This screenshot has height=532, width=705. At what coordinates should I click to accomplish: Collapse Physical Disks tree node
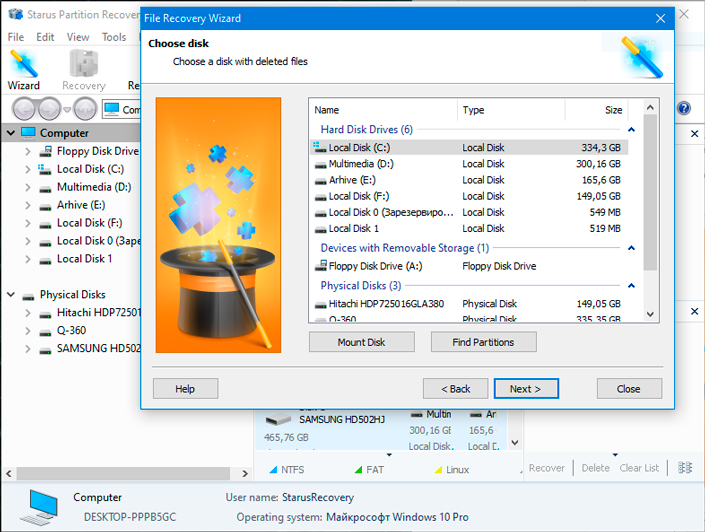(x=11, y=295)
